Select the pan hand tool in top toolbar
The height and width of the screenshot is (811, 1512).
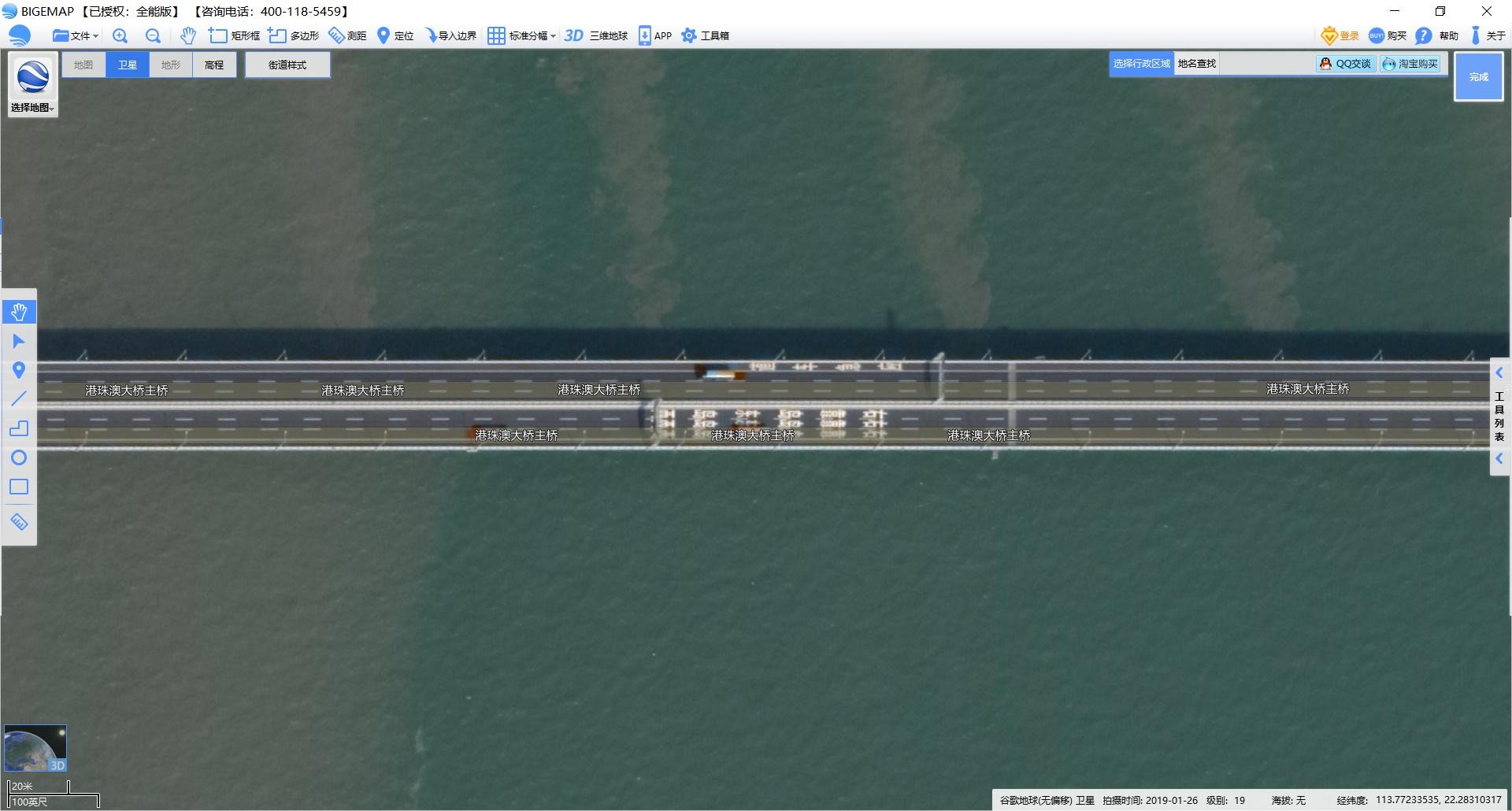point(187,35)
